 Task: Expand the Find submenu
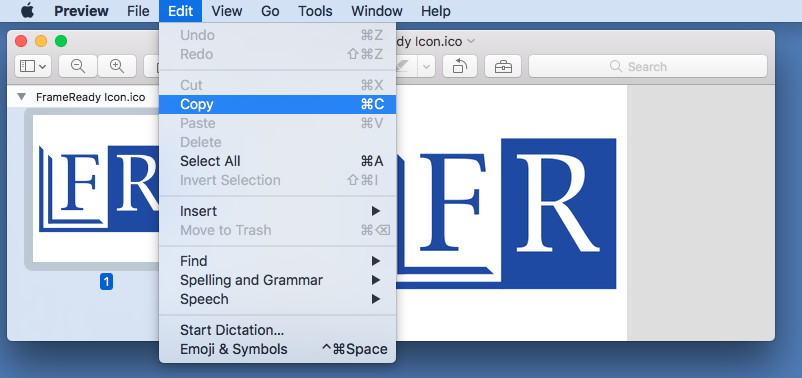click(277, 261)
